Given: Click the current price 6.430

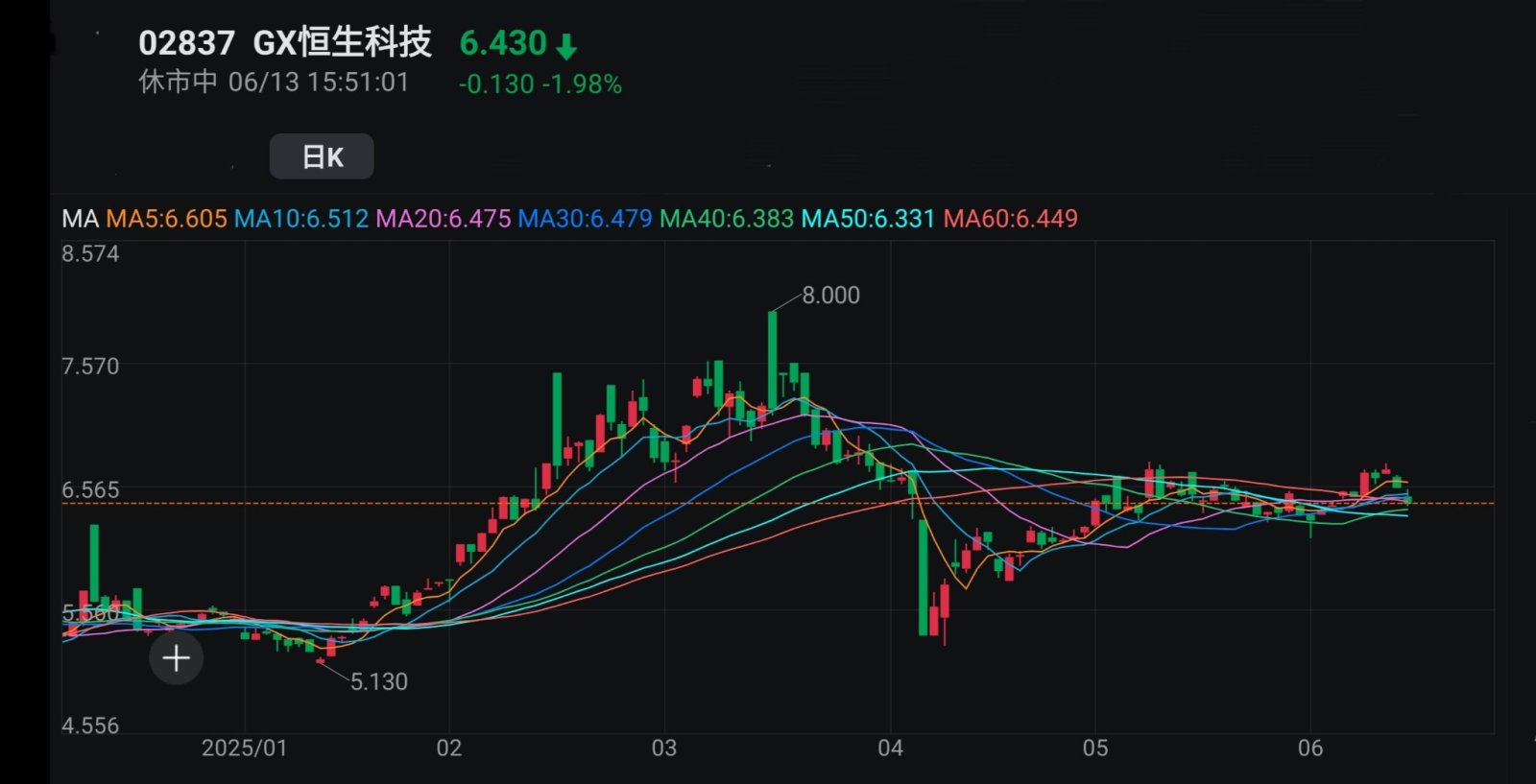Looking at the screenshot, I should [503, 43].
